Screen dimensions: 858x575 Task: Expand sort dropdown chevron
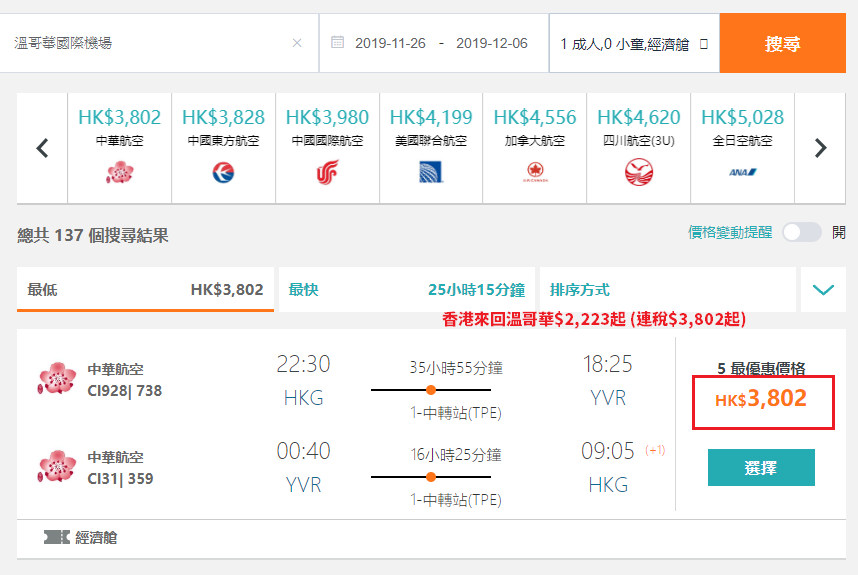823,289
